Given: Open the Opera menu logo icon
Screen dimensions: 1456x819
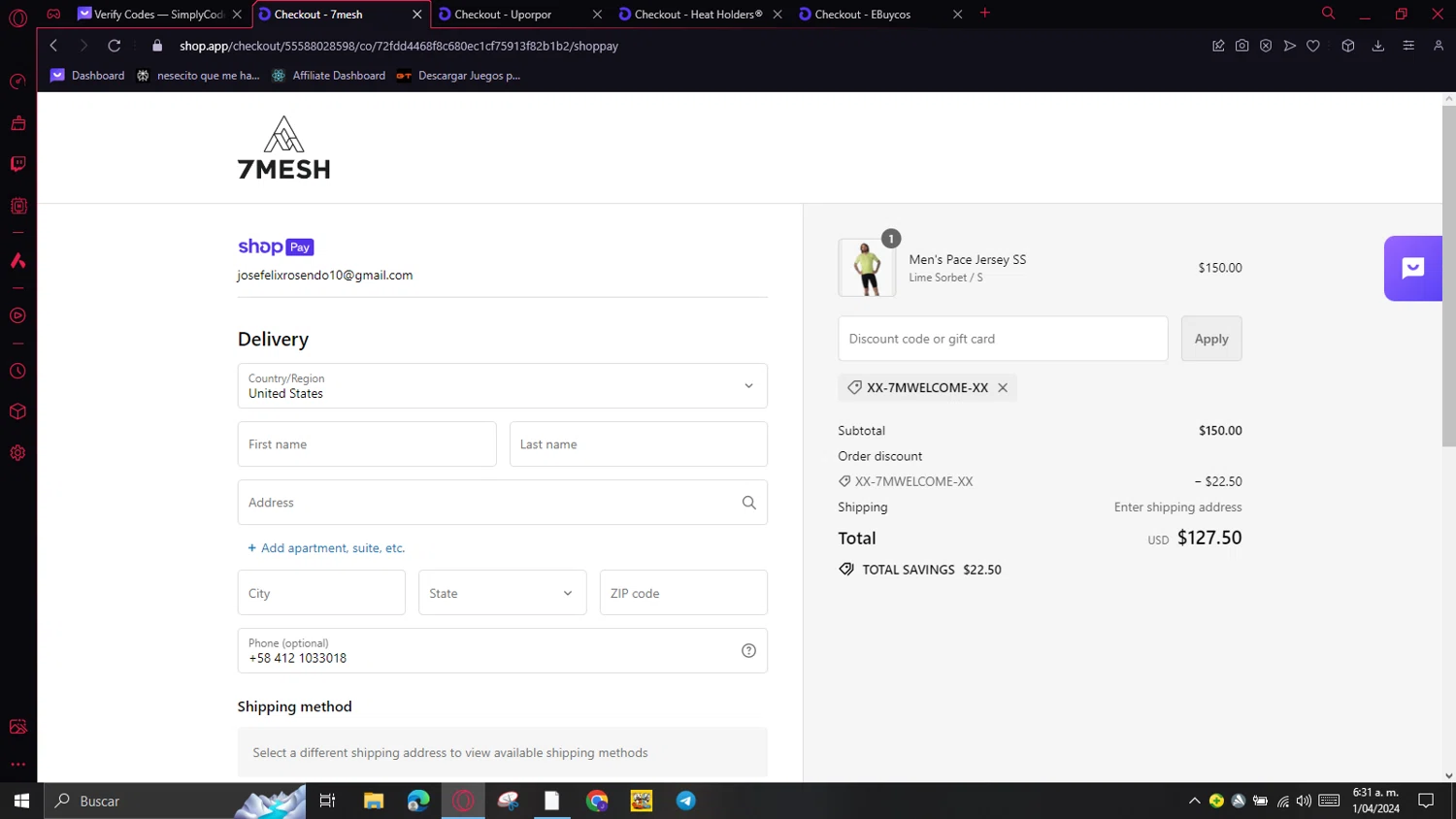Looking at the screenshot, I should coord(17,17).
